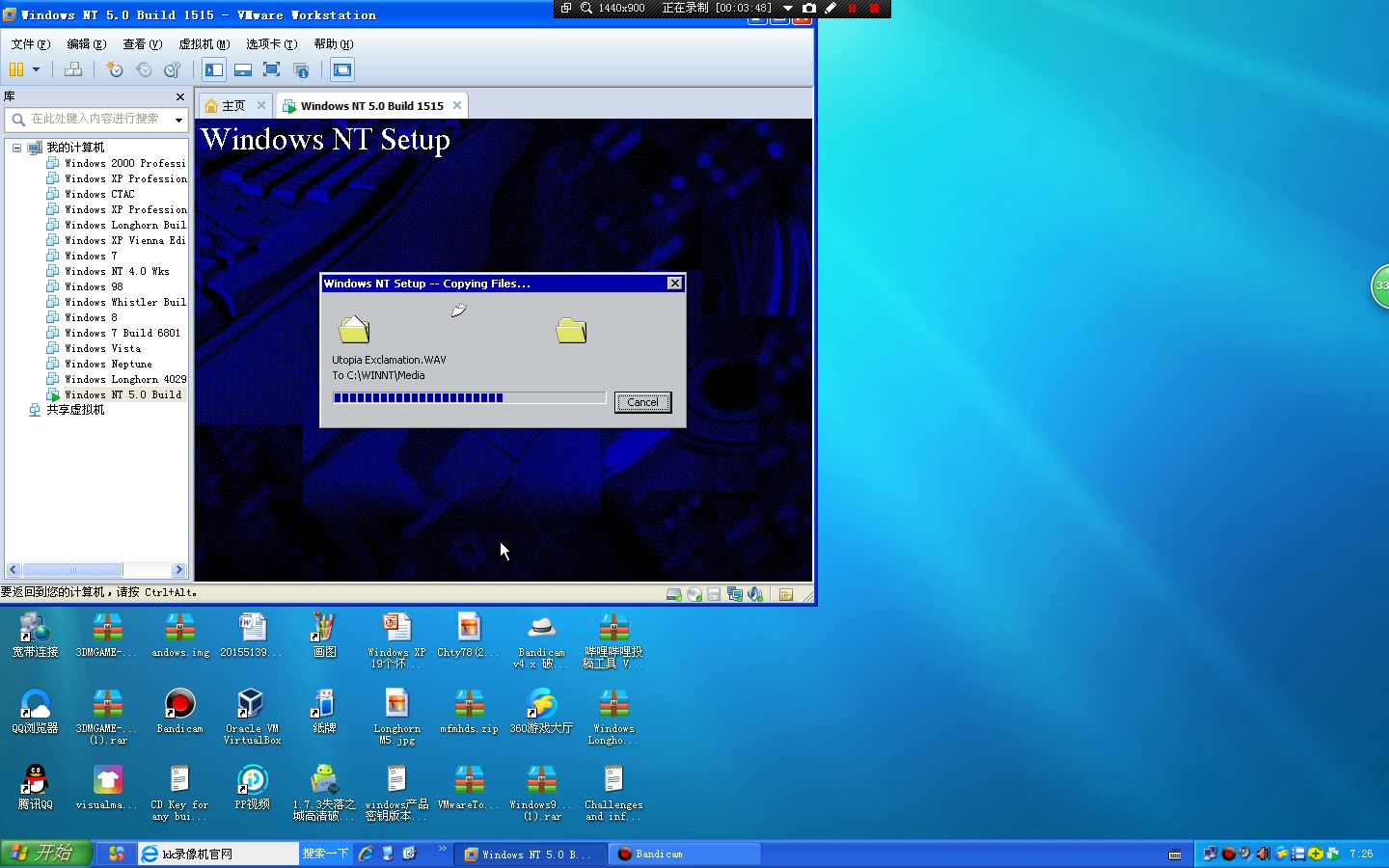This screenshot has width=1389, height=868.
Task: Click the library horizontal scrollbar right arrow
Action: click(178, 570)
